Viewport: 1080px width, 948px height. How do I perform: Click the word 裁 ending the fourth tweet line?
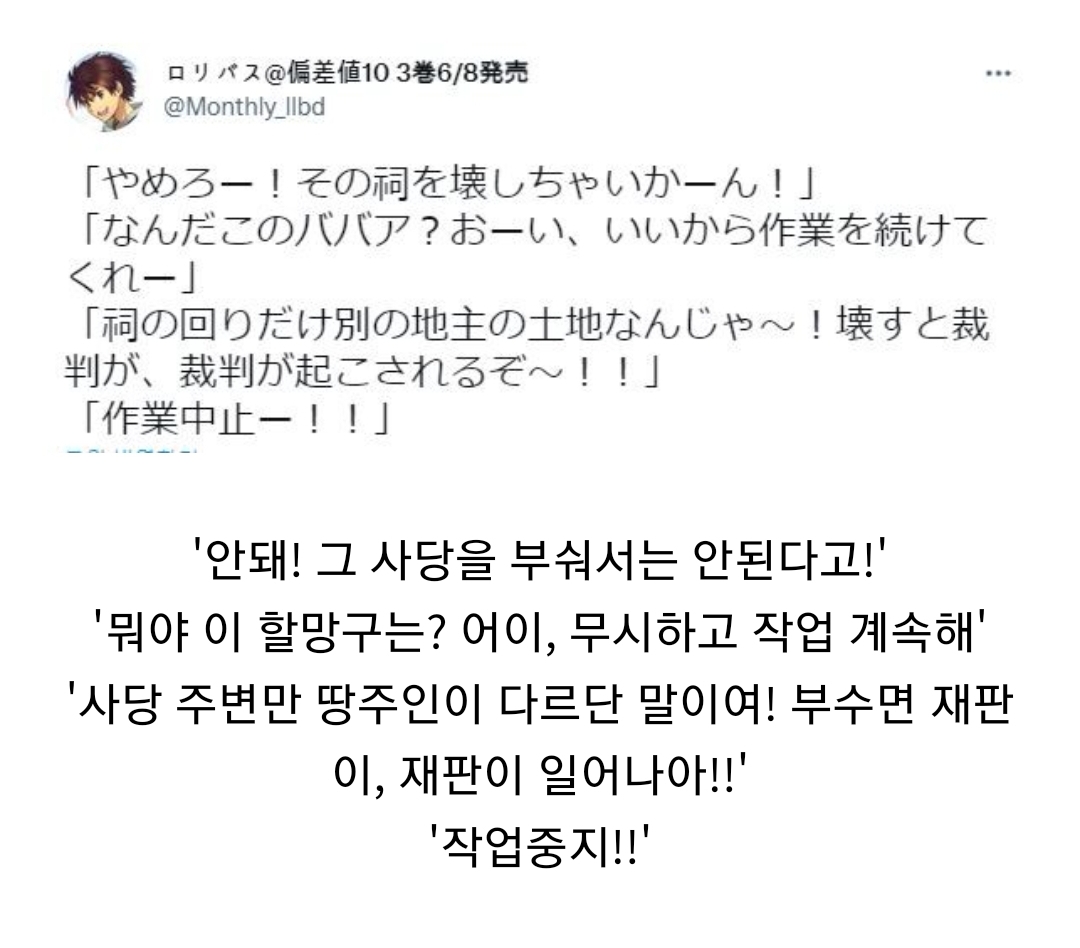[x=970, y=324]
